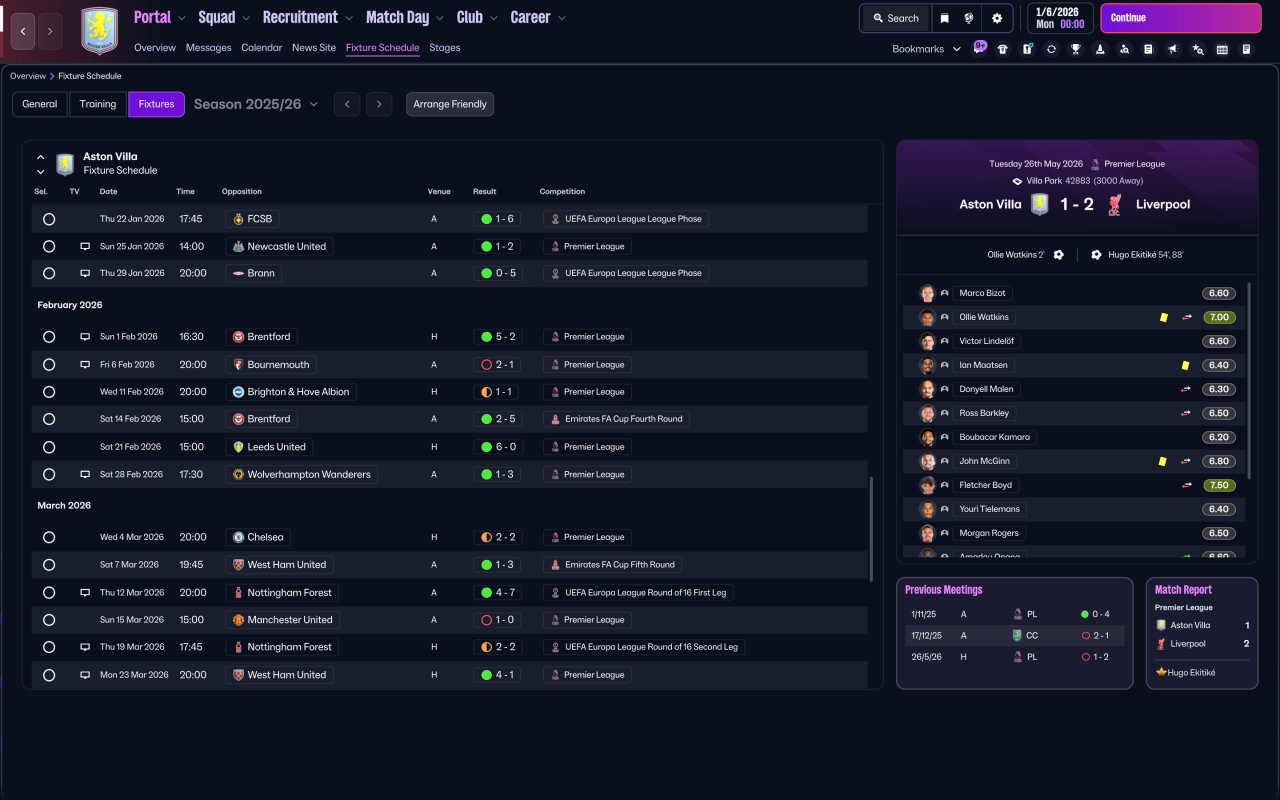The height and width of the screenshot is (800, 1280).
Task: Switch to the Training view tab
Action: pyautogui.click(x=98, y=104)
